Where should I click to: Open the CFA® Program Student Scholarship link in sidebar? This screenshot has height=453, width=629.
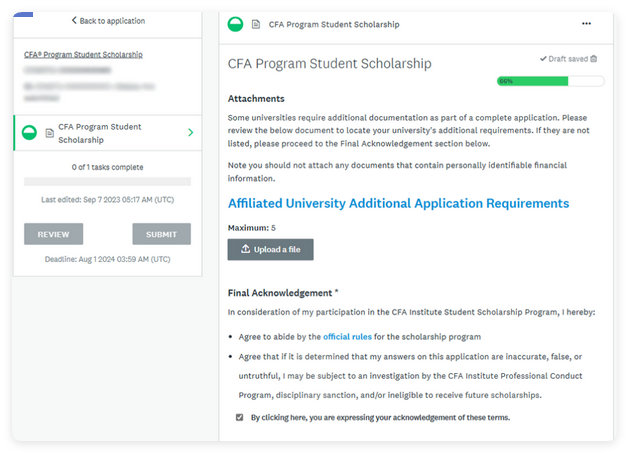(x=83, y=55)
